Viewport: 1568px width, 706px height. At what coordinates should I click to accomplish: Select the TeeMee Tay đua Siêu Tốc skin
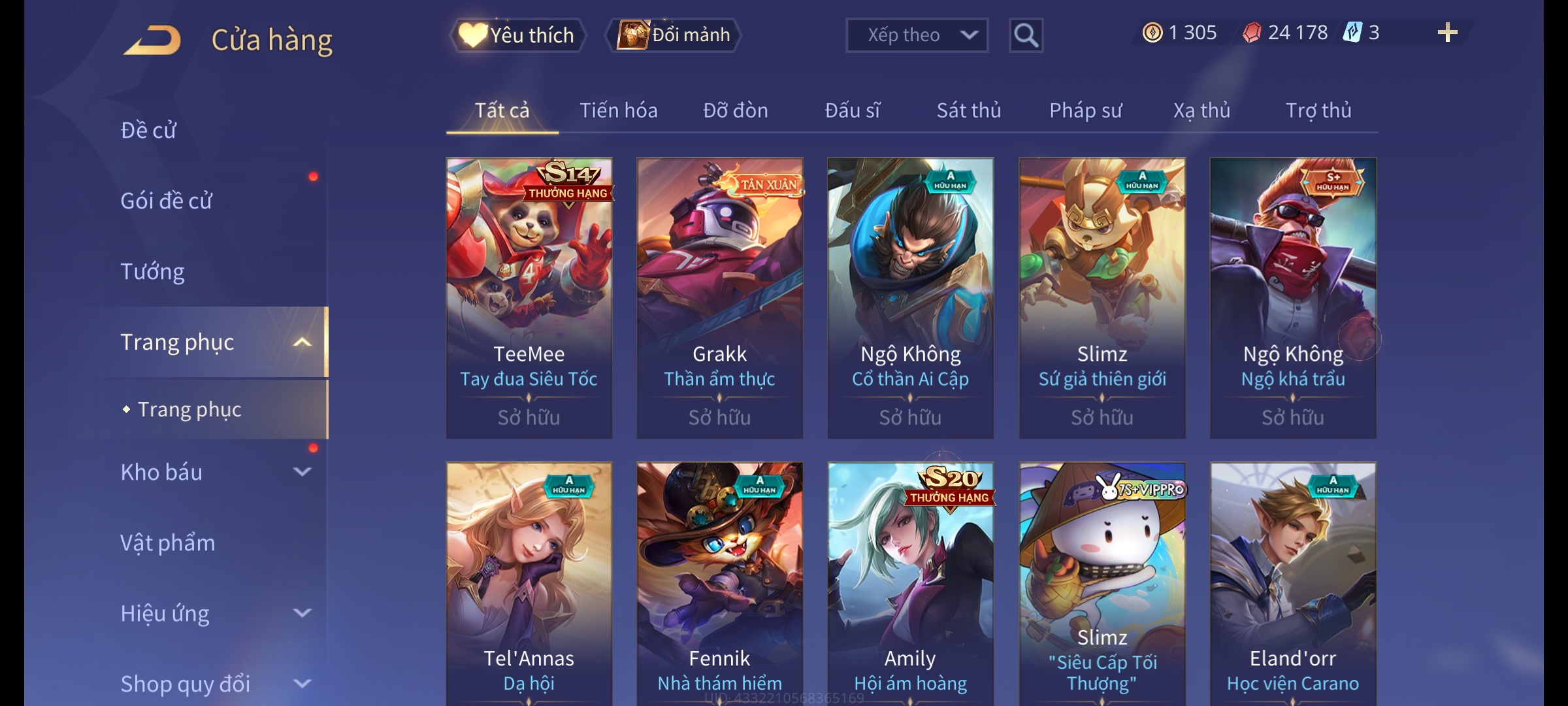[x=529, y=298]
